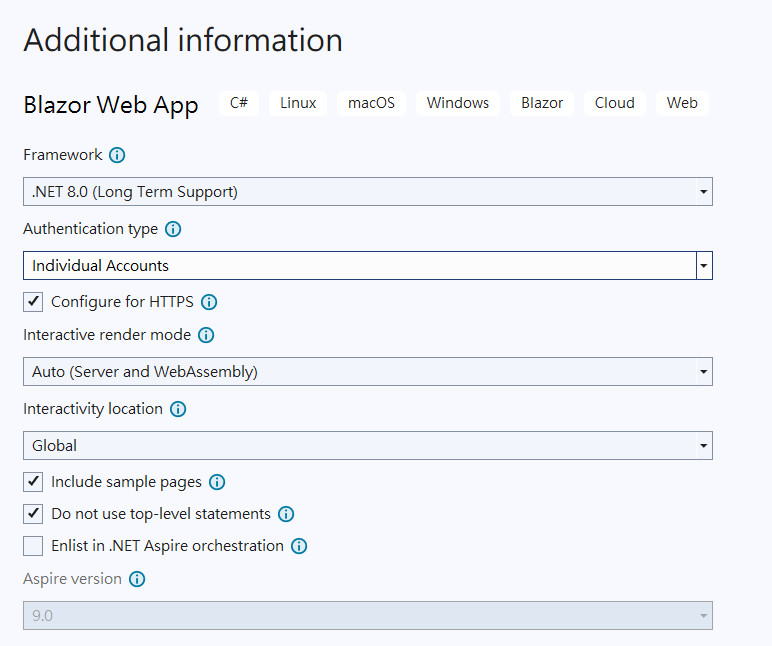Click the C# tag
This screenshot has height=646, width=772.
coord(239,103)
